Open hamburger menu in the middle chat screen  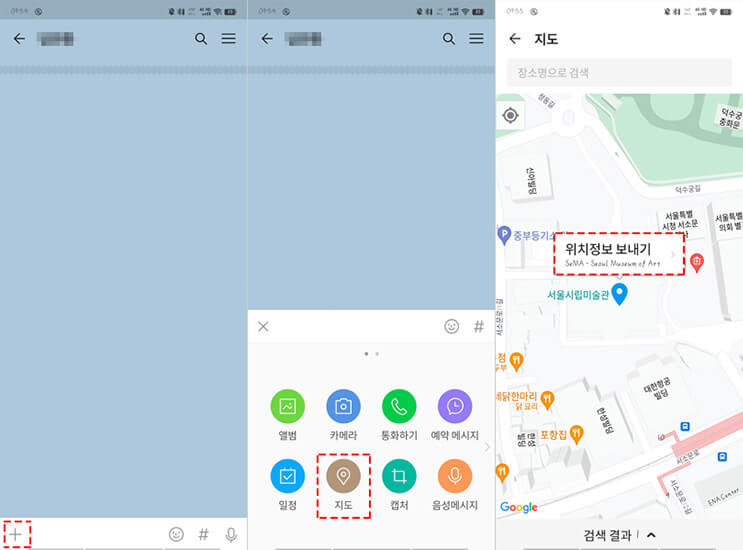pos(476,38)
